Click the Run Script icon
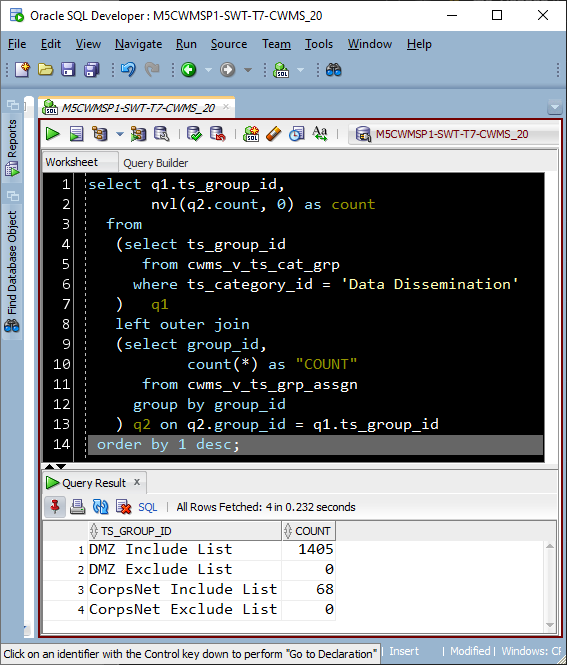Image resolution: width=567 pixels, height=665 pixels. coord(76,134)
